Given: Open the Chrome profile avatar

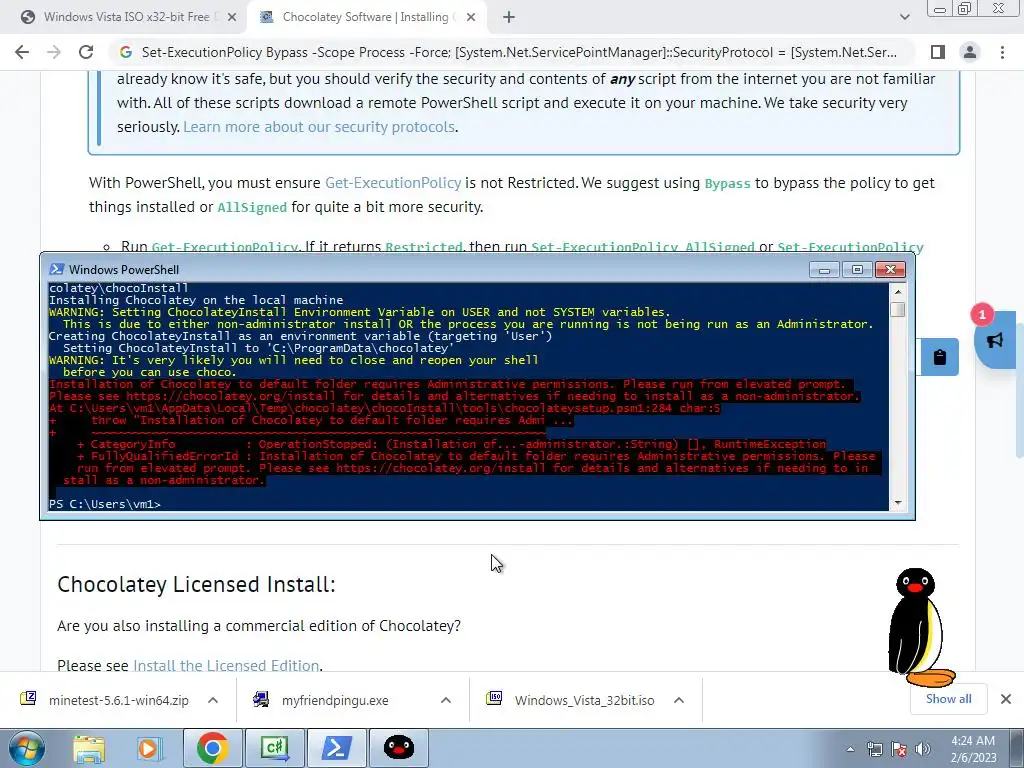Looking at the screenshot, I should [970, 52].
